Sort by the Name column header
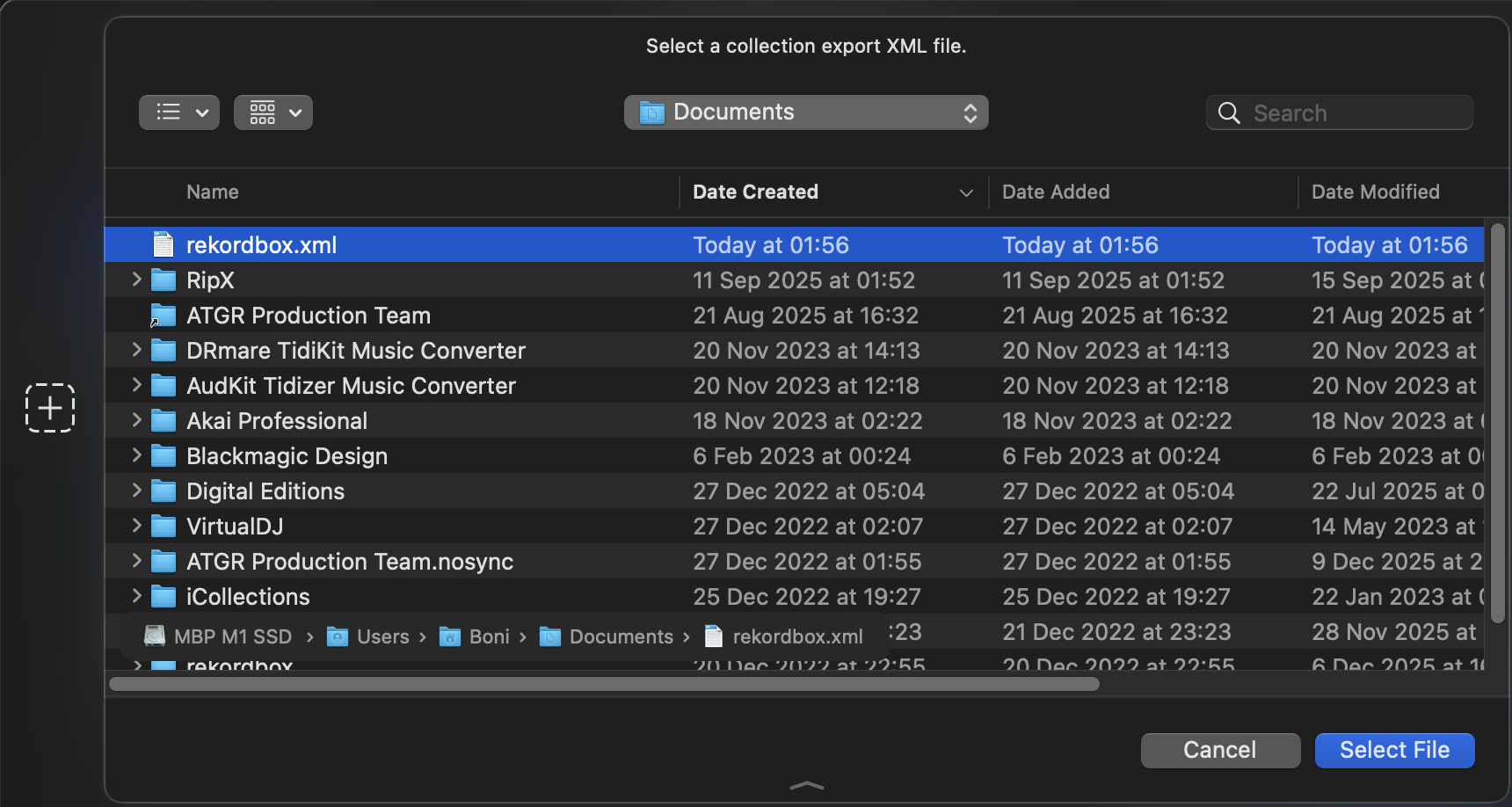This screenshot has width=1512, height=807. coord(213,192)
